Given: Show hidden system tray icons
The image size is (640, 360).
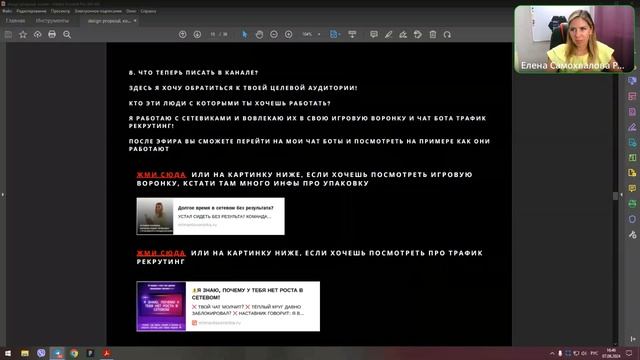Looking at the screenshot, I should click(552, 353).
